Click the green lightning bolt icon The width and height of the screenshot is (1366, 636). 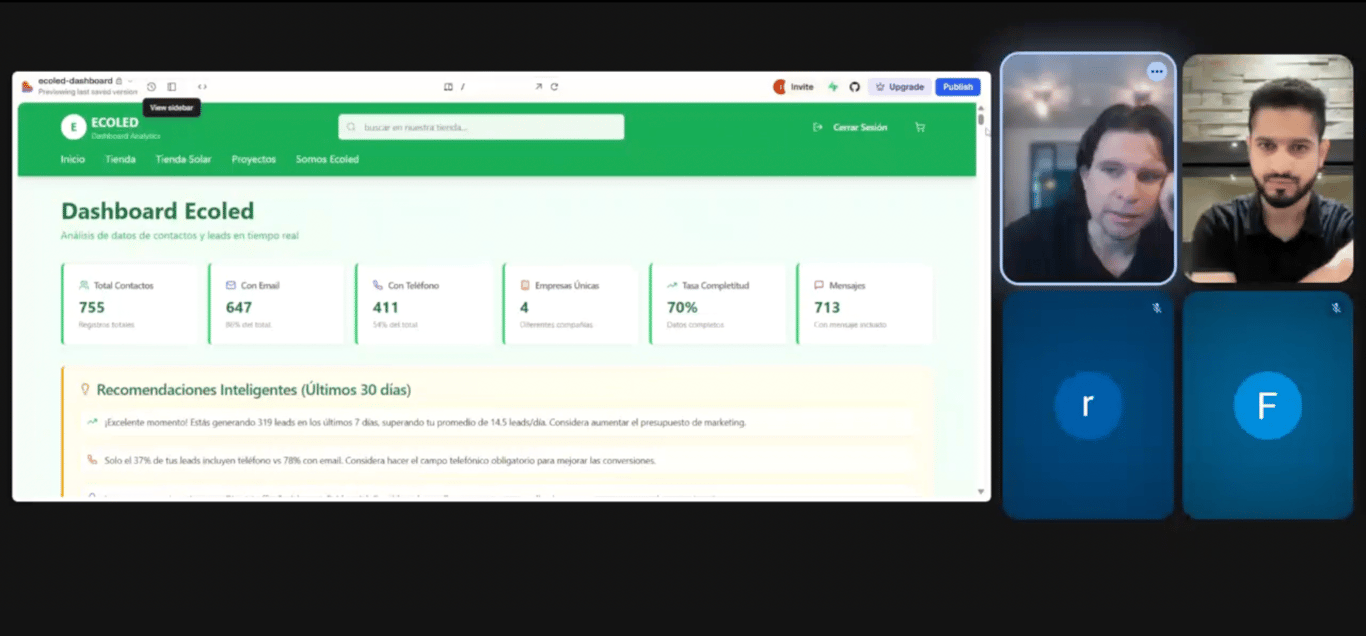click(x=833, y=87)
